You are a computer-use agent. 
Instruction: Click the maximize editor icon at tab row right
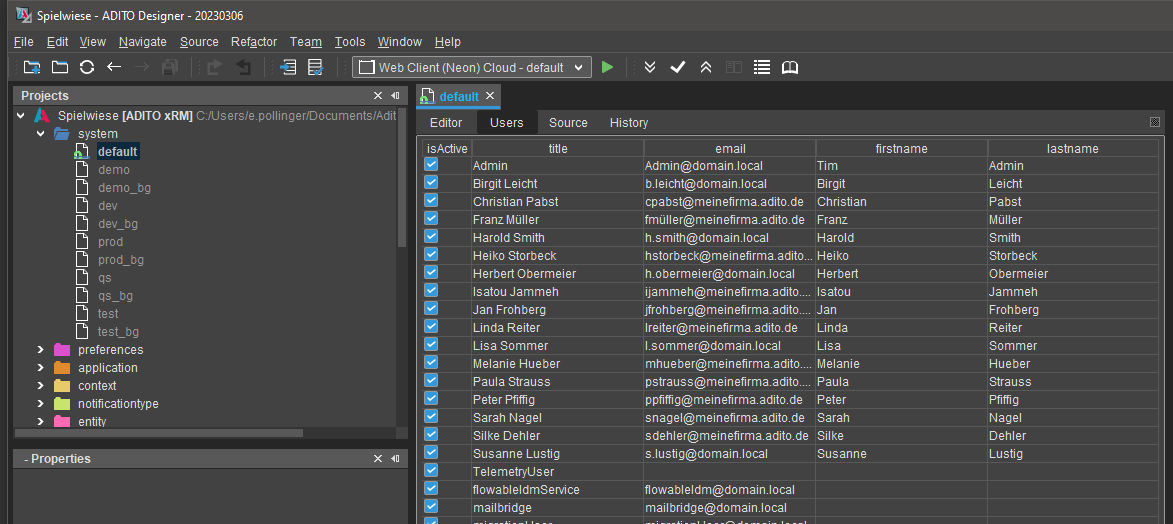coord(1154,122)
